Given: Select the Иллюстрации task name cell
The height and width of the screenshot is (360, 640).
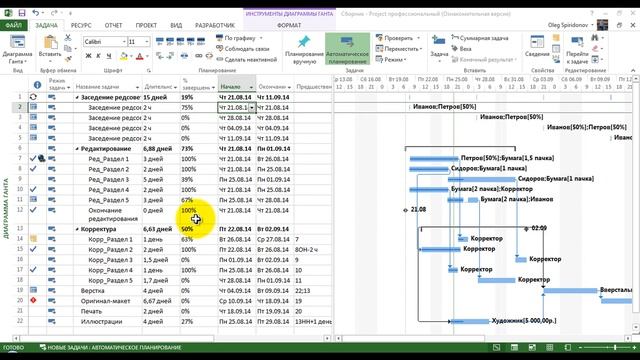Looking at the screenshot, I should click(108, 322).
